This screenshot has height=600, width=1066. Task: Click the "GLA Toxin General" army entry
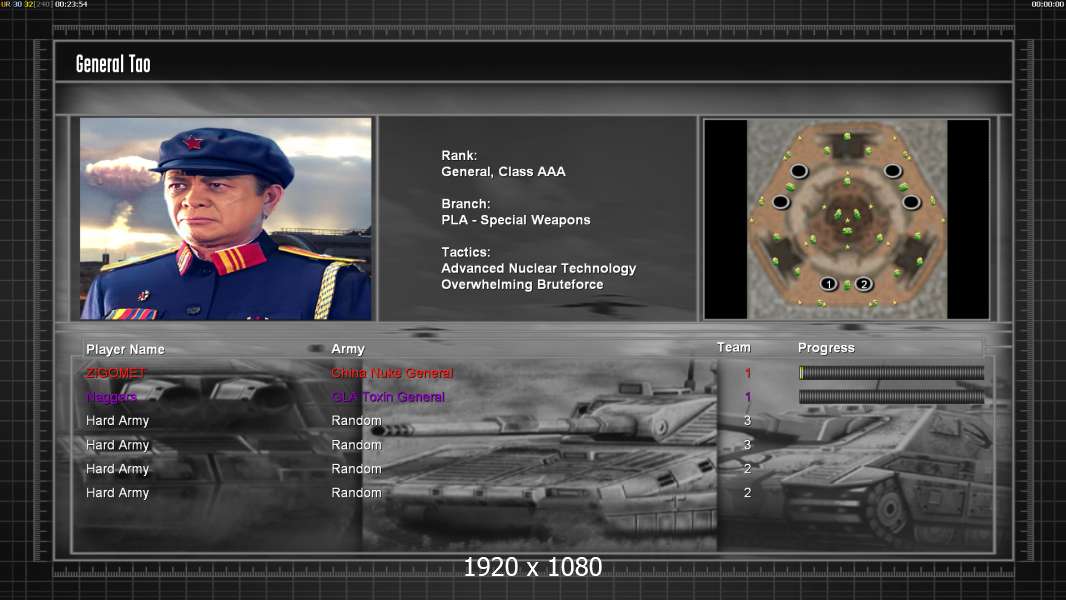tap(388, 397)
